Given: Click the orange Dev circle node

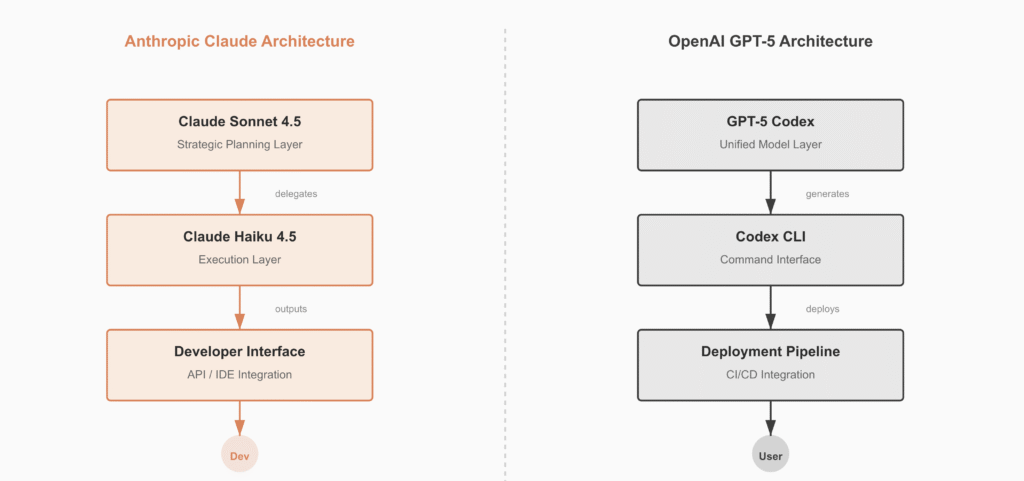Looking at the screenshot, I should (239, 456).
